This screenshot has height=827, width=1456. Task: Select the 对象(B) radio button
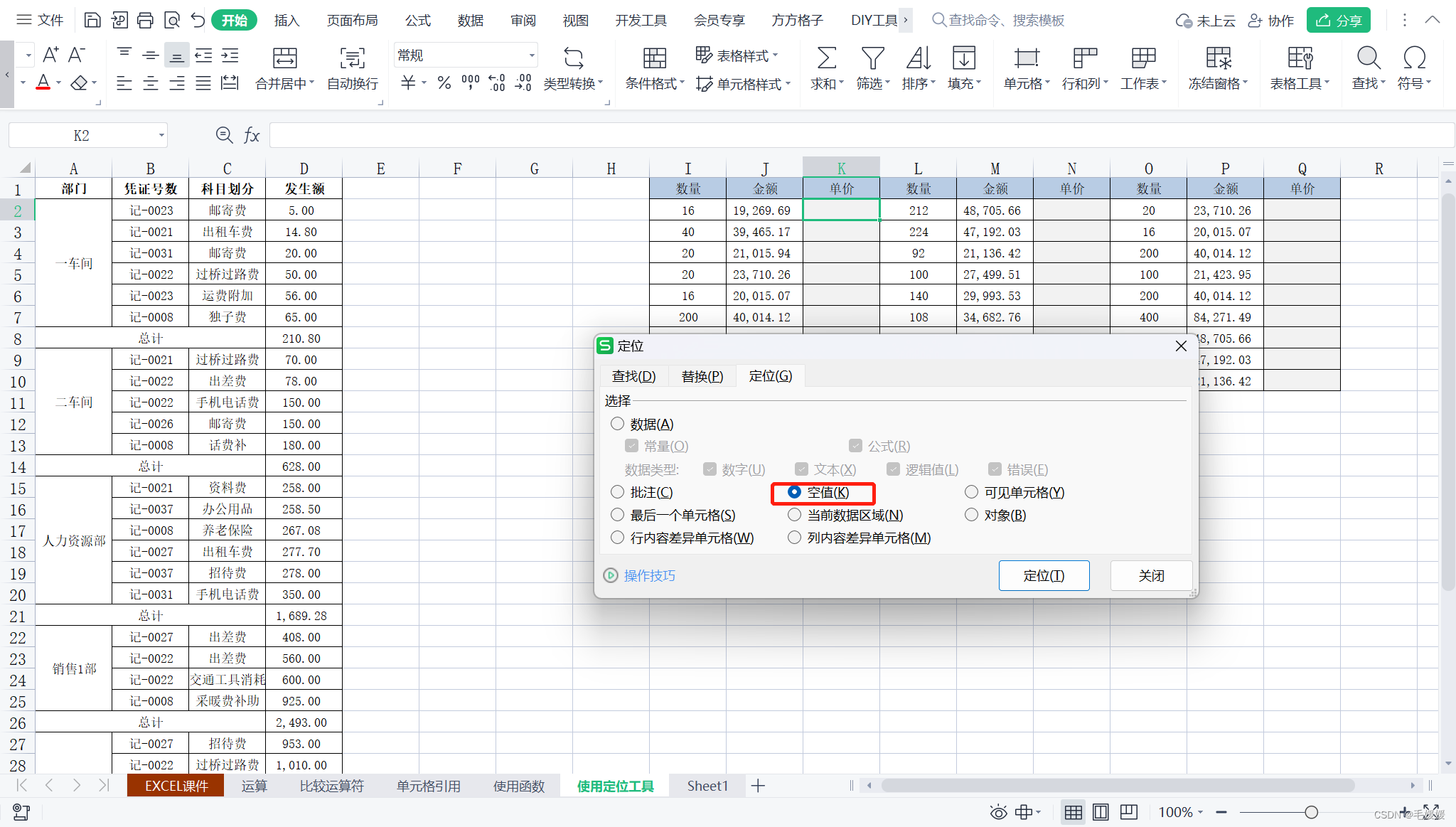(x=971, y=515)
